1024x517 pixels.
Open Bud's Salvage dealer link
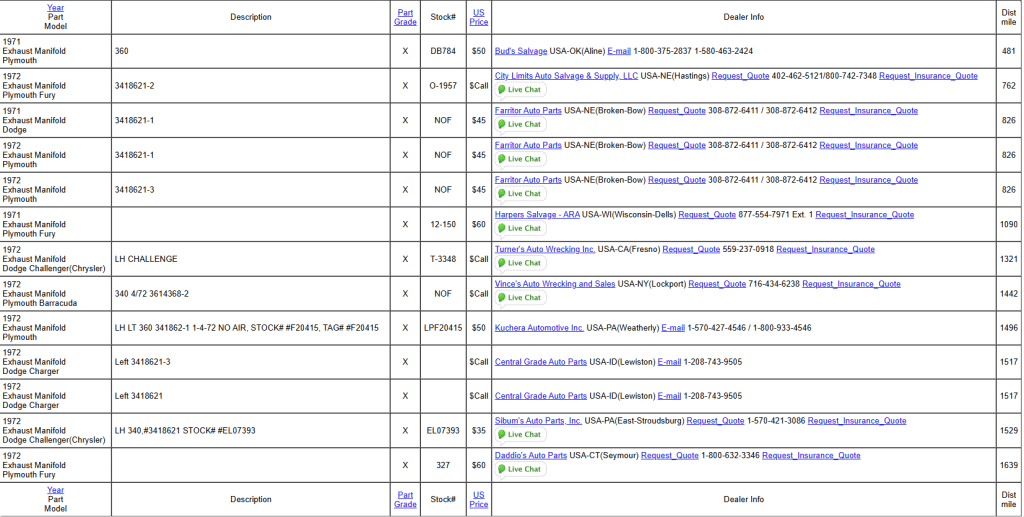(521, 51)
